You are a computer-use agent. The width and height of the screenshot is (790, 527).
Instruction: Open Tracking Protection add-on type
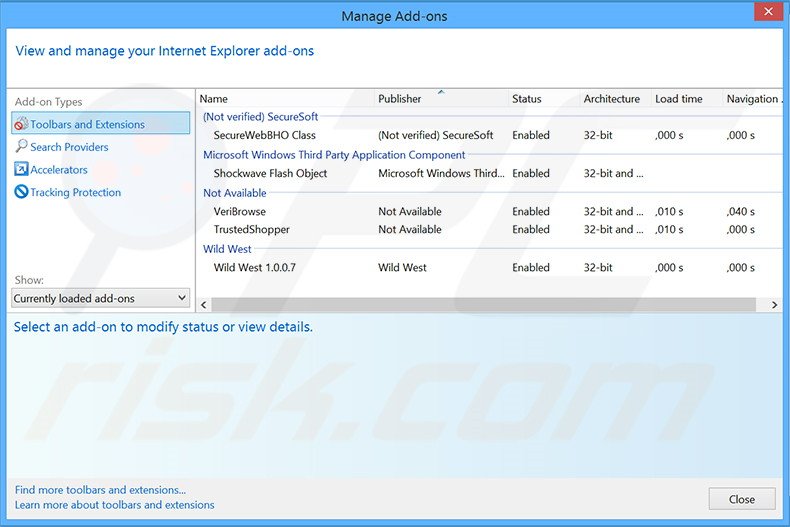coord(76,192)
